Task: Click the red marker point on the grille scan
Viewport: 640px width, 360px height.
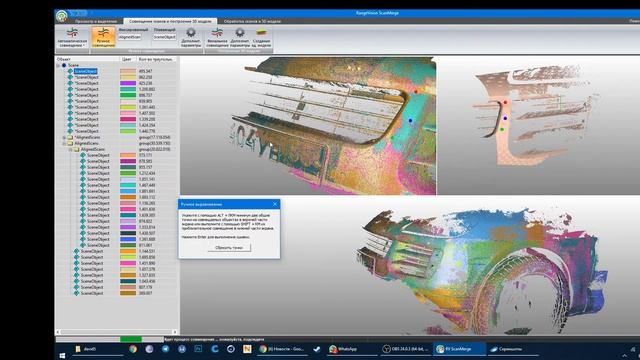Action: click(x=416, y=91)
